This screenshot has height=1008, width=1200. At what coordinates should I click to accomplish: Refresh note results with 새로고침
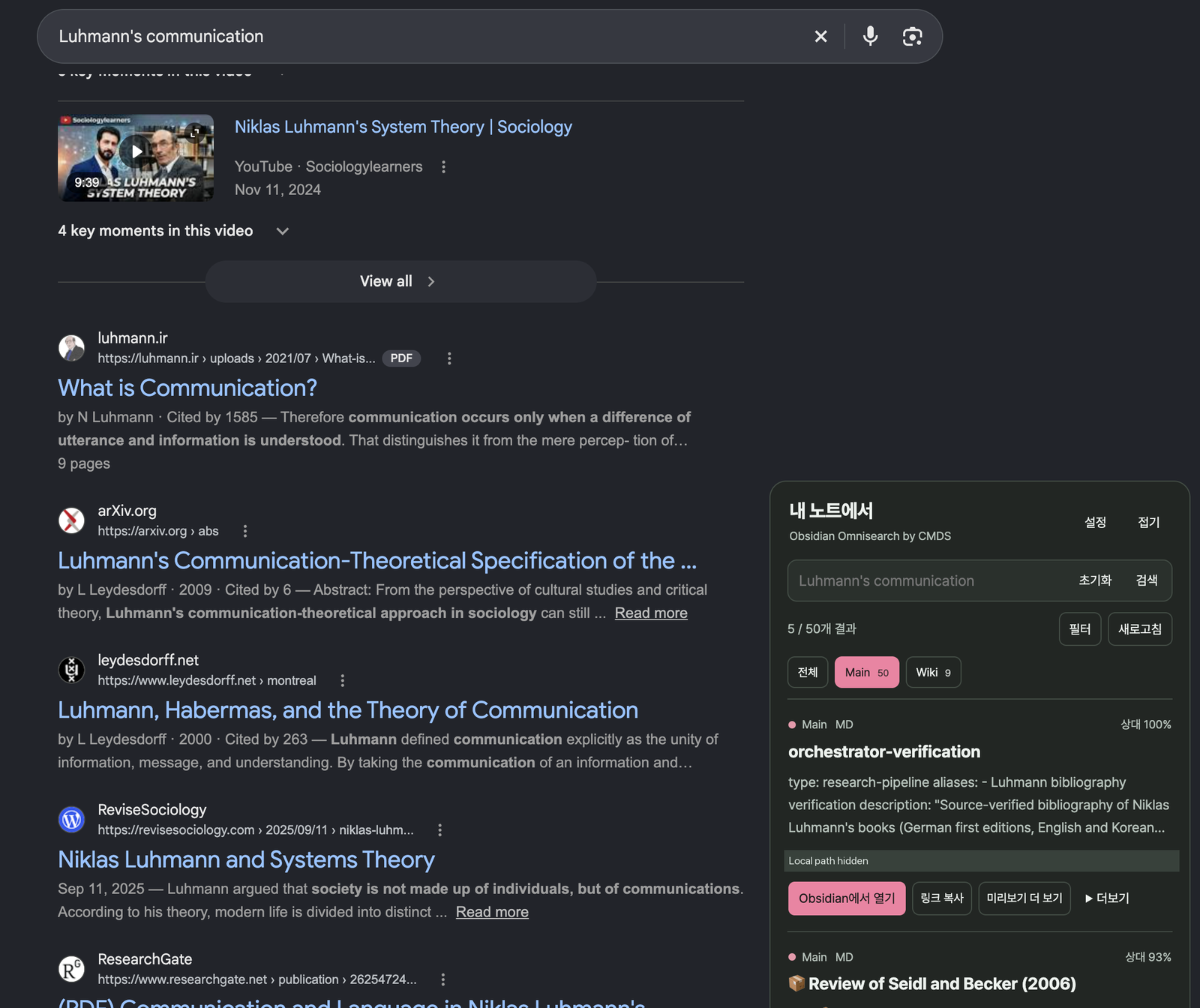(1140, 629)
